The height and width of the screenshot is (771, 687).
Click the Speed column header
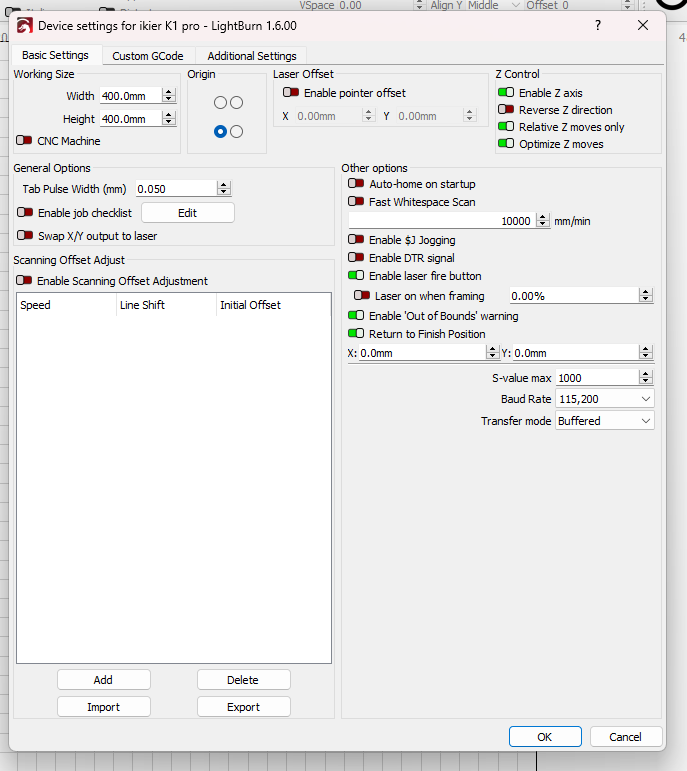pyautogui.click(x=67, y=305)
